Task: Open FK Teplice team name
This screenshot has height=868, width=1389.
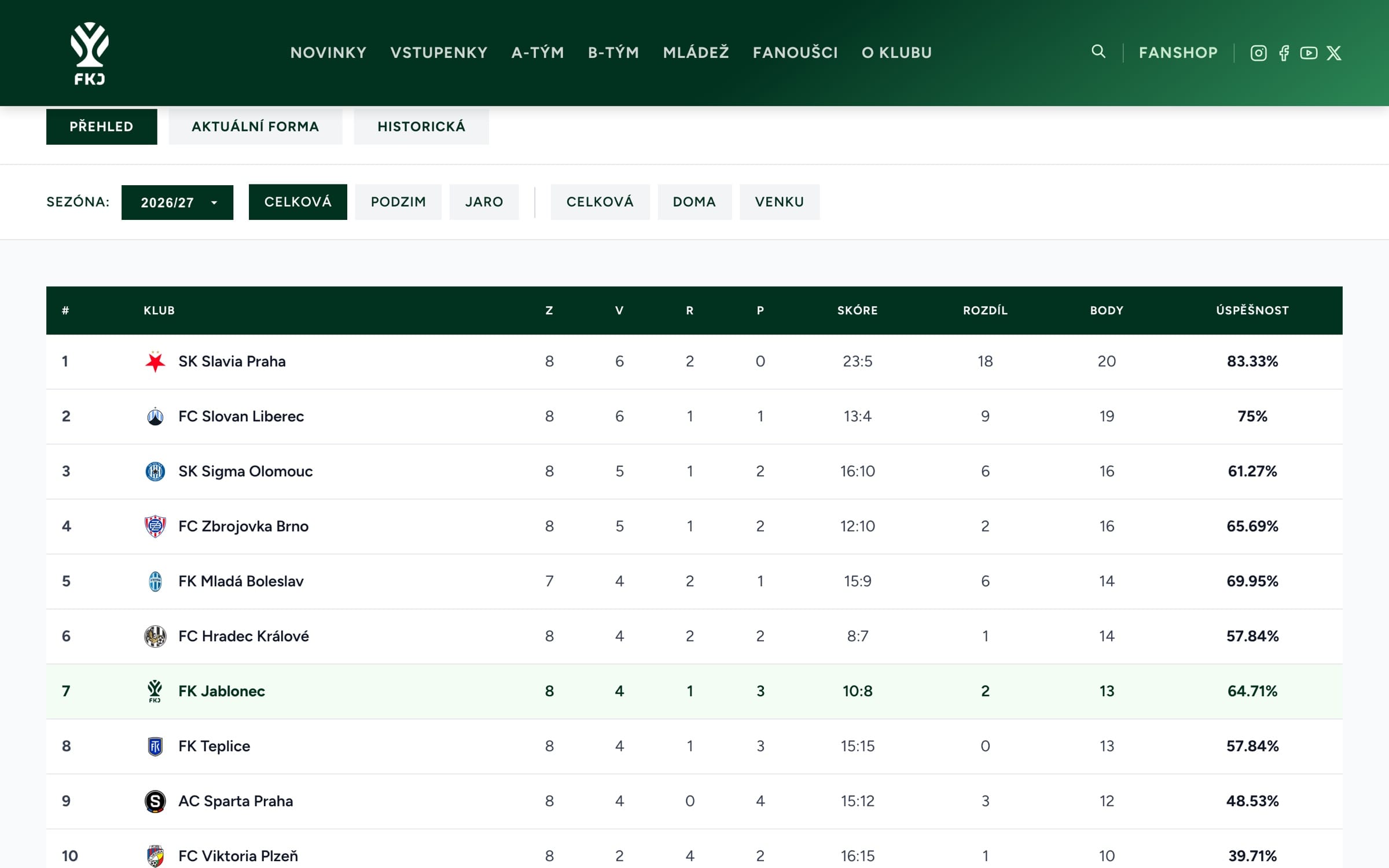Action: click(x=214, y=746)
